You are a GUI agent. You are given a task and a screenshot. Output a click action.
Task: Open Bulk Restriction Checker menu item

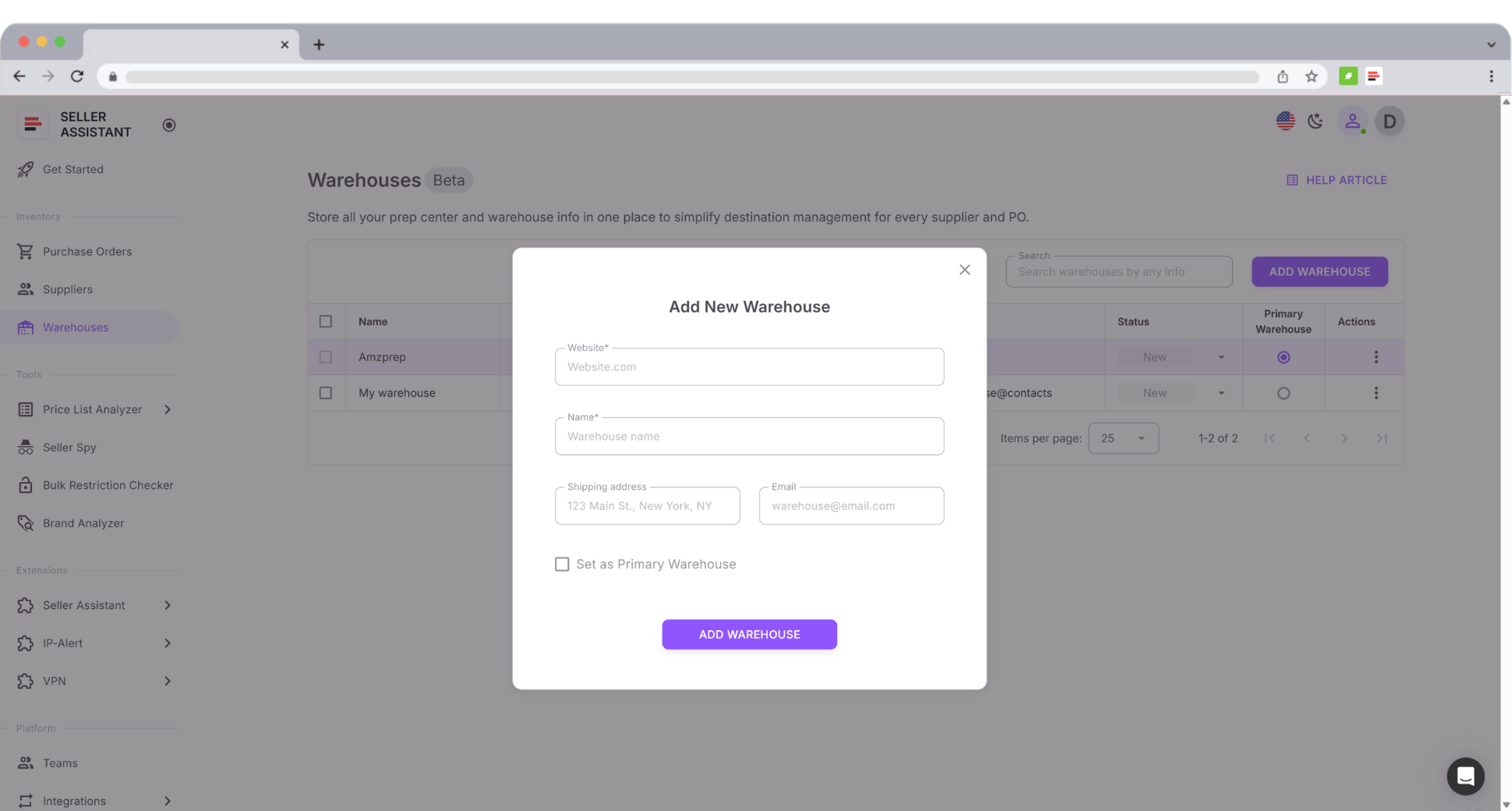(x=108, y=485)
